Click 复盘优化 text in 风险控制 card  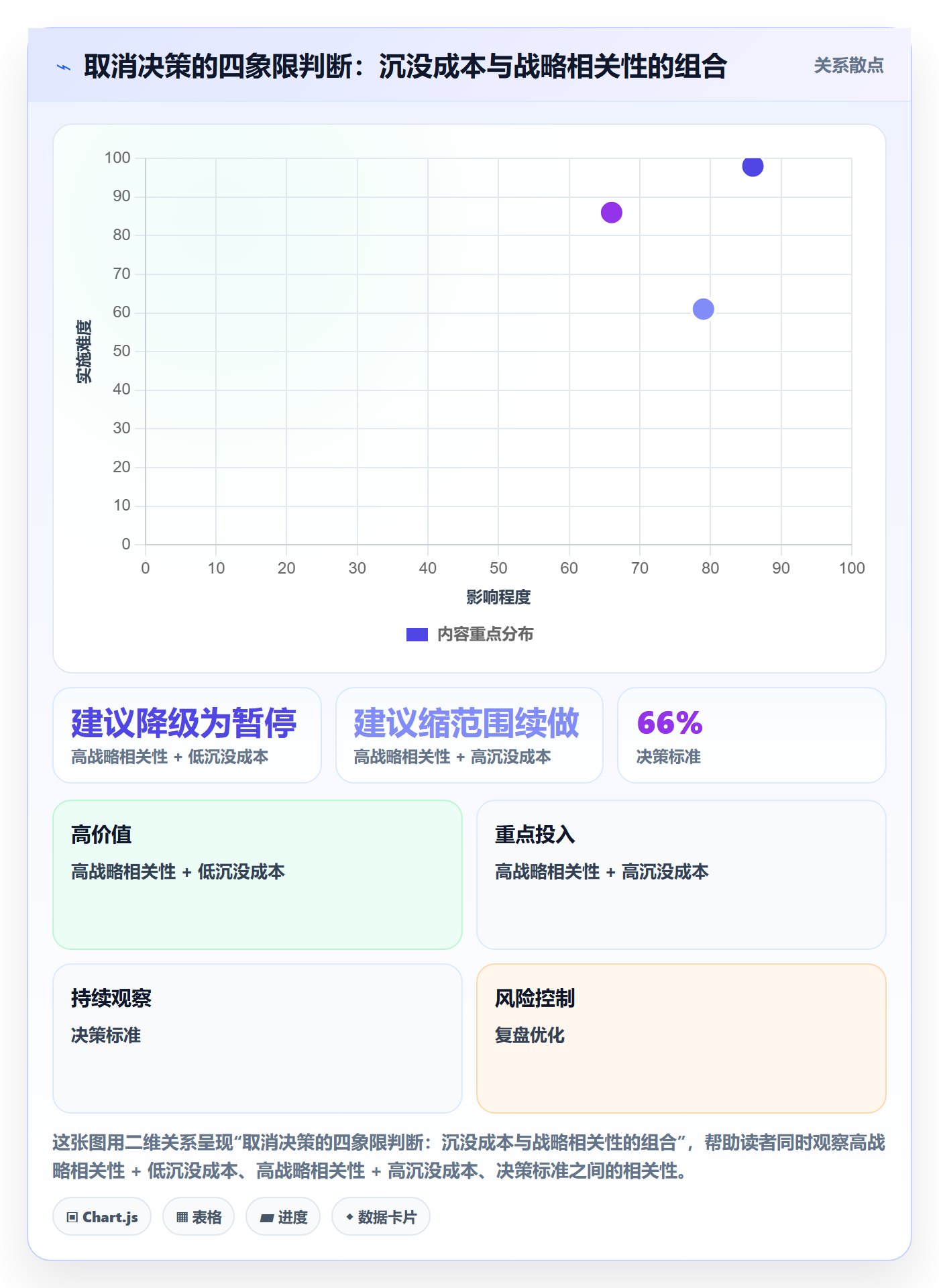(530, 1036)
